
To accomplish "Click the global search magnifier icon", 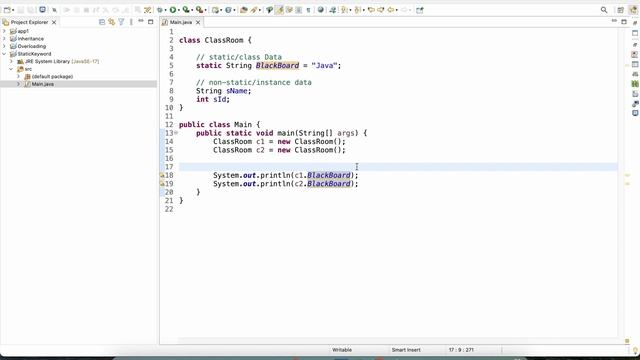I will point(604,10).
